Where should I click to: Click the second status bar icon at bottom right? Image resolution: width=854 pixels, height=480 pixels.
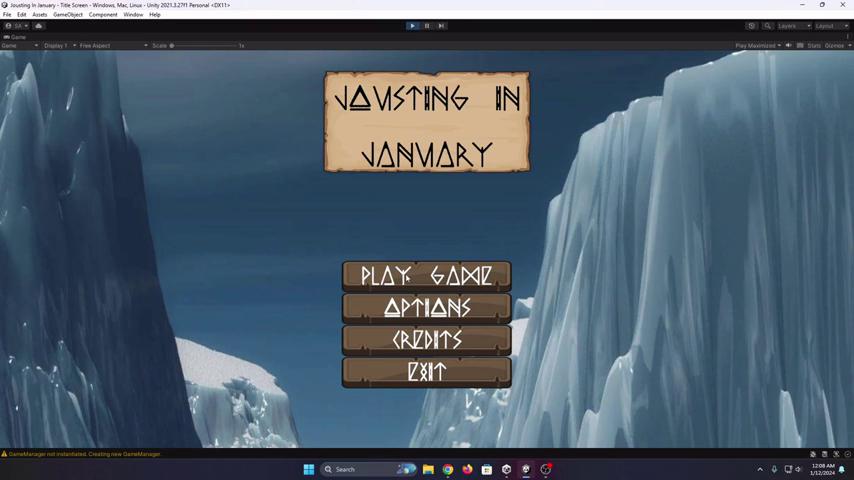click(825, 454)
